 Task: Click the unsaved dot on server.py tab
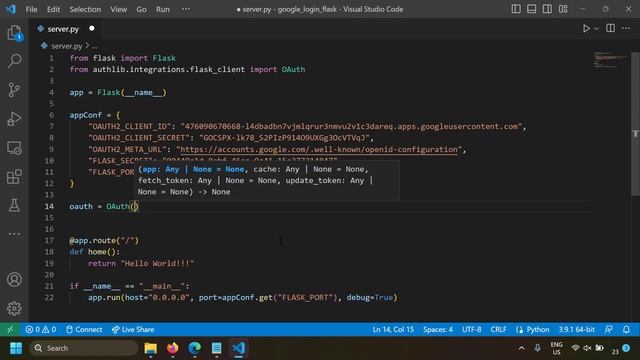(x=91, y=28)
